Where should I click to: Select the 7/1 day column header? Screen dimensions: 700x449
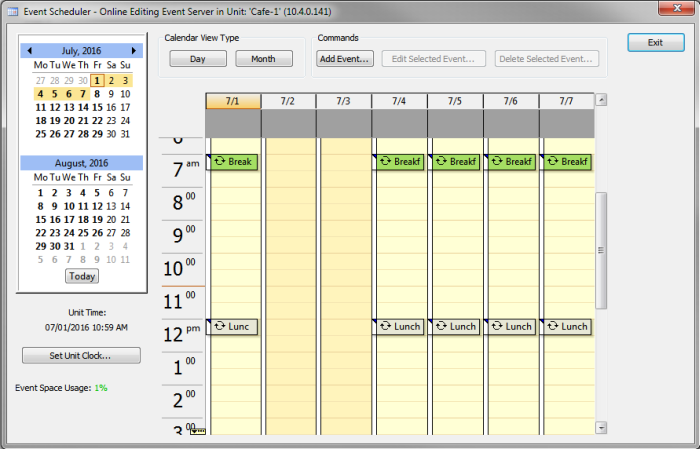(x=233, y=101)
